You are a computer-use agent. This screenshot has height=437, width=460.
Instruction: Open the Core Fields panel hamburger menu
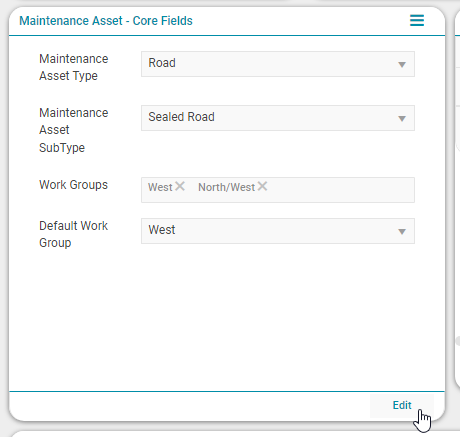point(417,20)
